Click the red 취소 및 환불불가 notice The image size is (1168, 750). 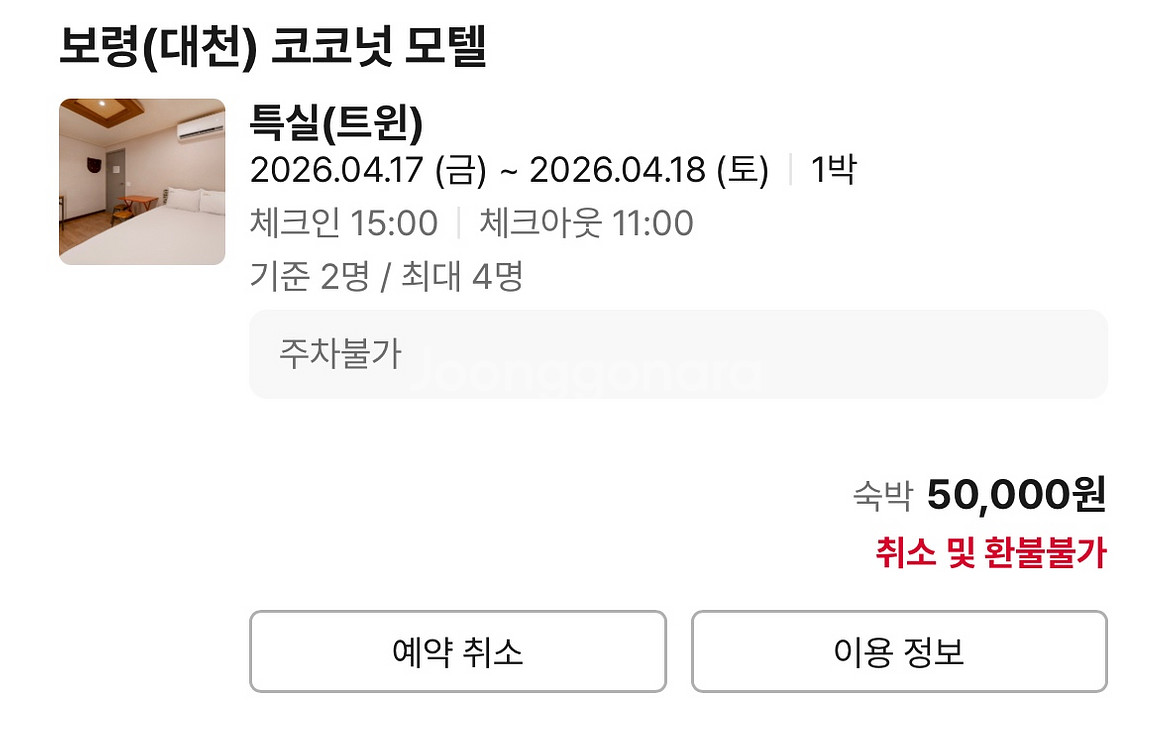[991, 553]
